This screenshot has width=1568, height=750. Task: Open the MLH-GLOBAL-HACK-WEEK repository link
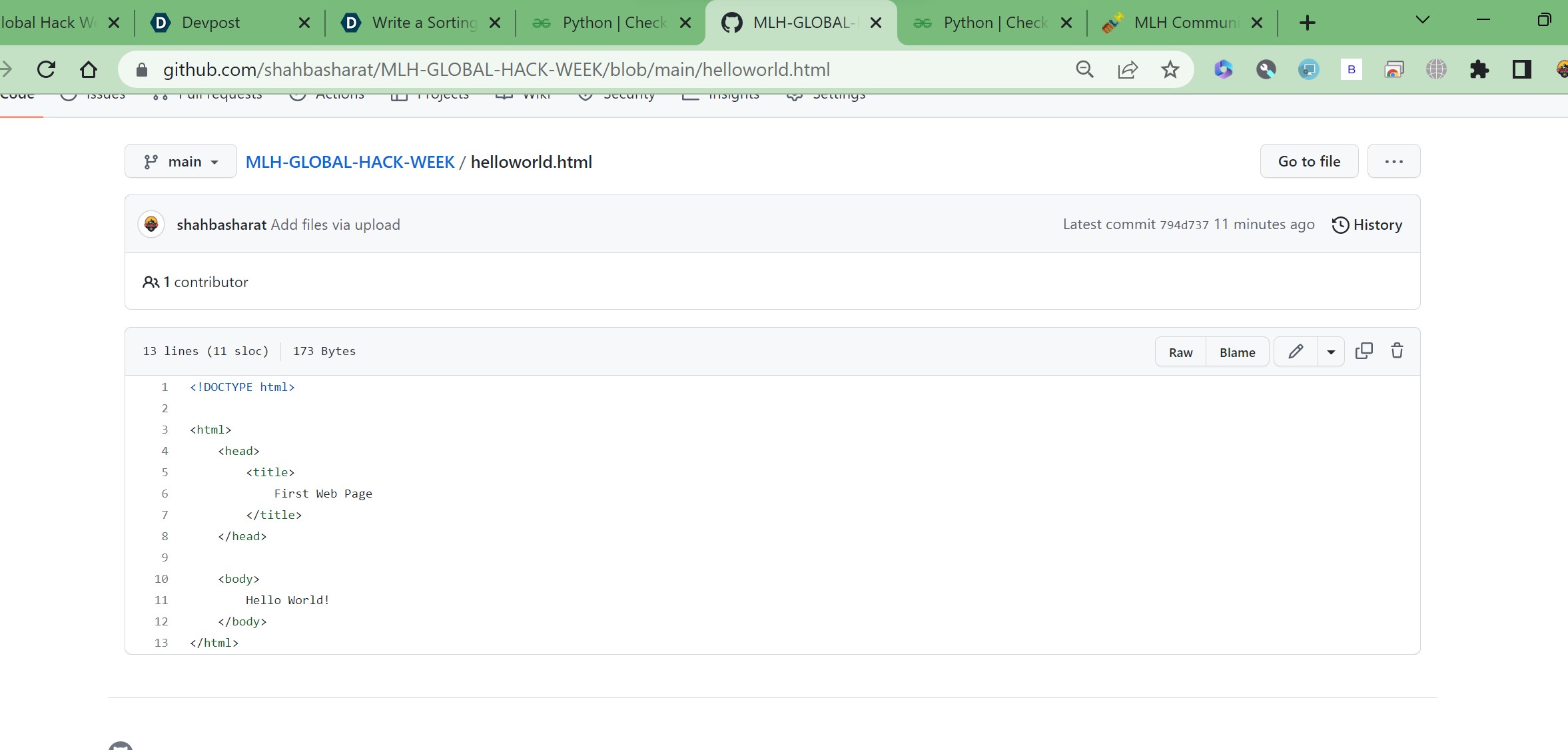click(x=350, y=162)
